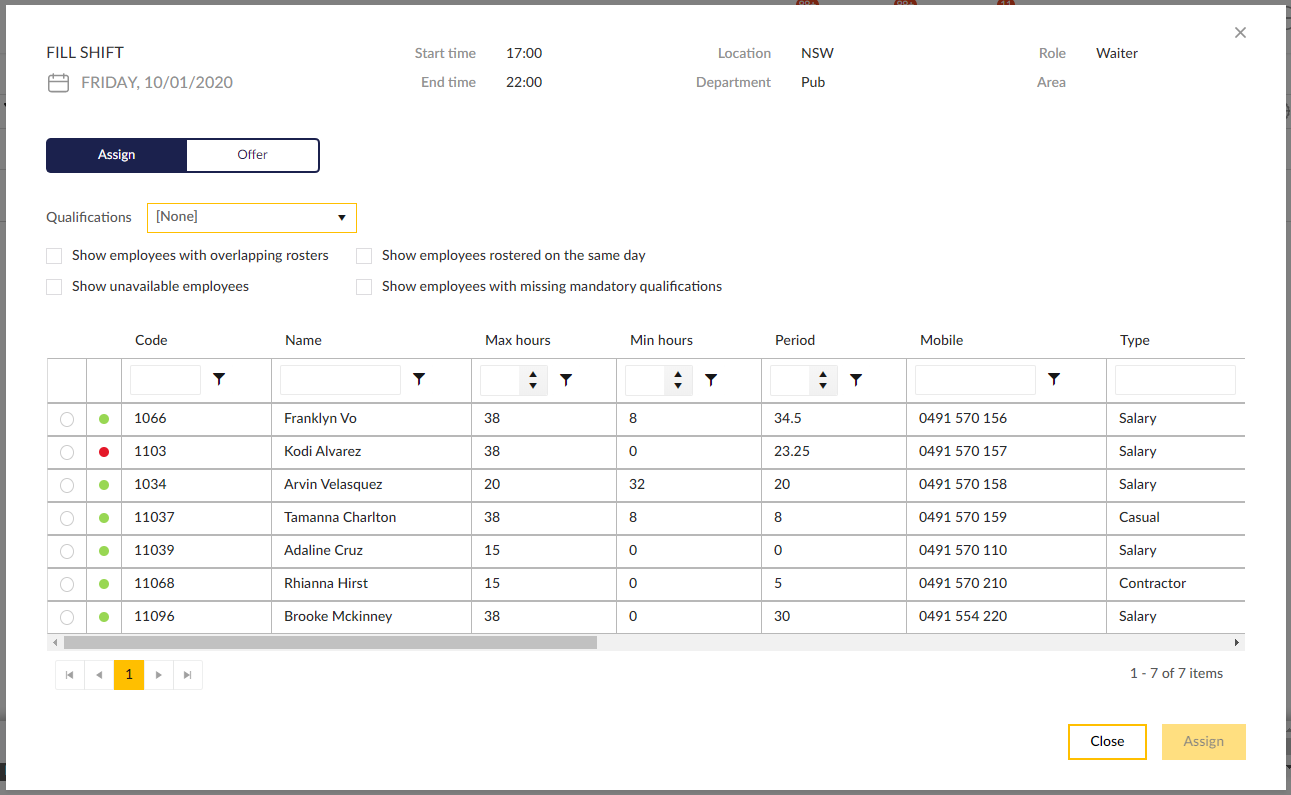This screenshot has height=795, width=1291.
Task: Focus the Mobile filter input field
Action: [x=975, y=380]
